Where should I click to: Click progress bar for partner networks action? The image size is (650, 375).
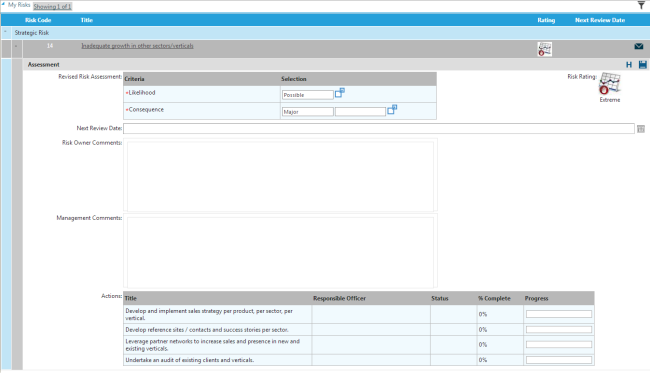point(559,345)
